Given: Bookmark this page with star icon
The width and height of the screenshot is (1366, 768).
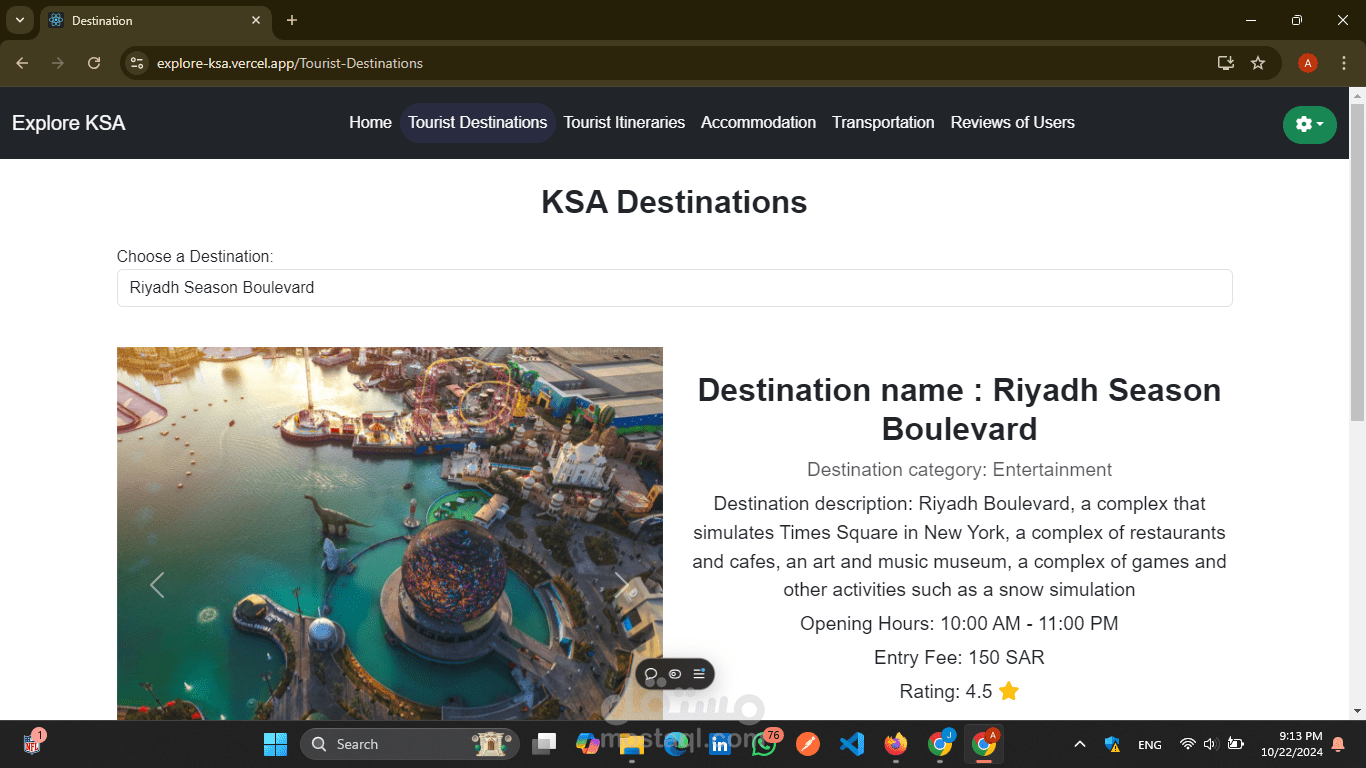Looking at the screenshot, I should click(x=1258, y=63).
